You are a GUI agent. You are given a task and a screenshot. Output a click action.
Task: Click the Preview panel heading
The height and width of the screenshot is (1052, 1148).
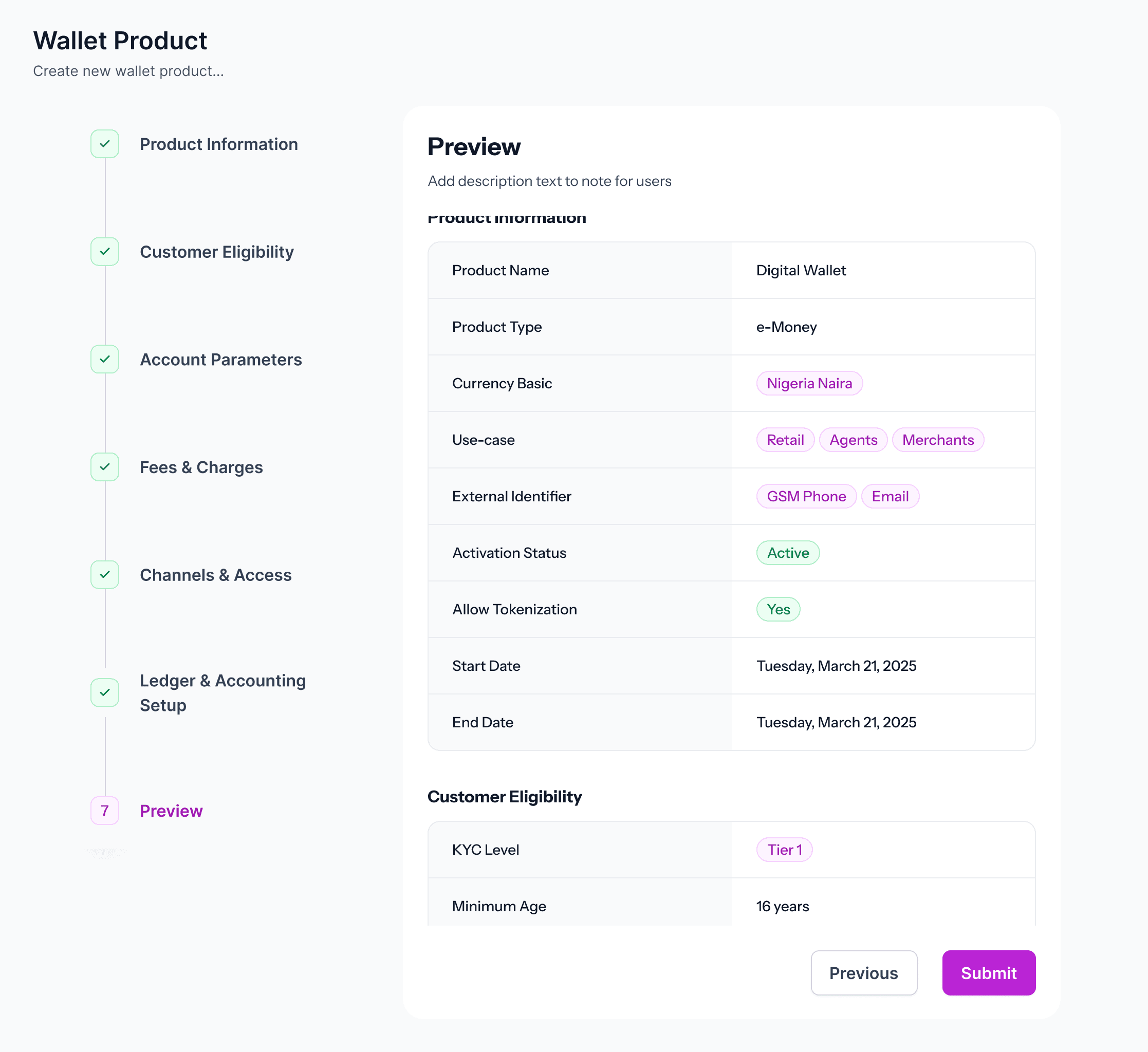(474, 146)
